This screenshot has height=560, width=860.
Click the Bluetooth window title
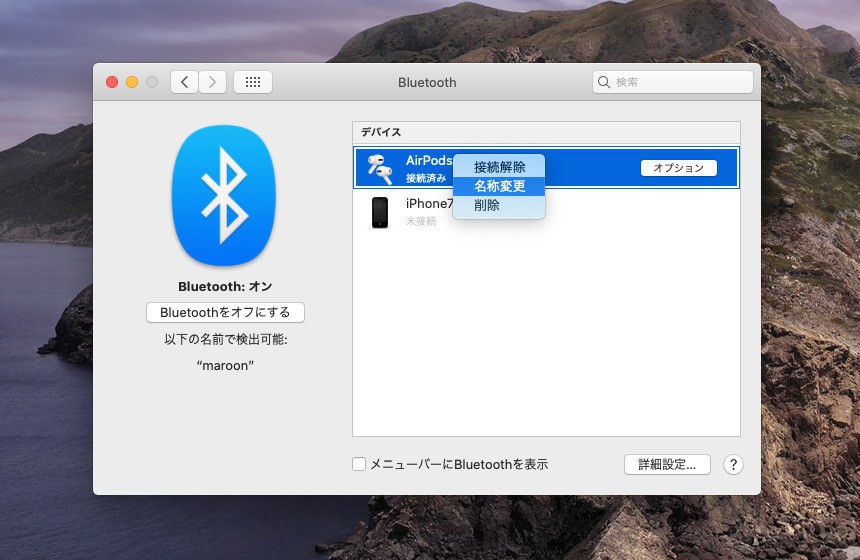click(x=427, y=82)
